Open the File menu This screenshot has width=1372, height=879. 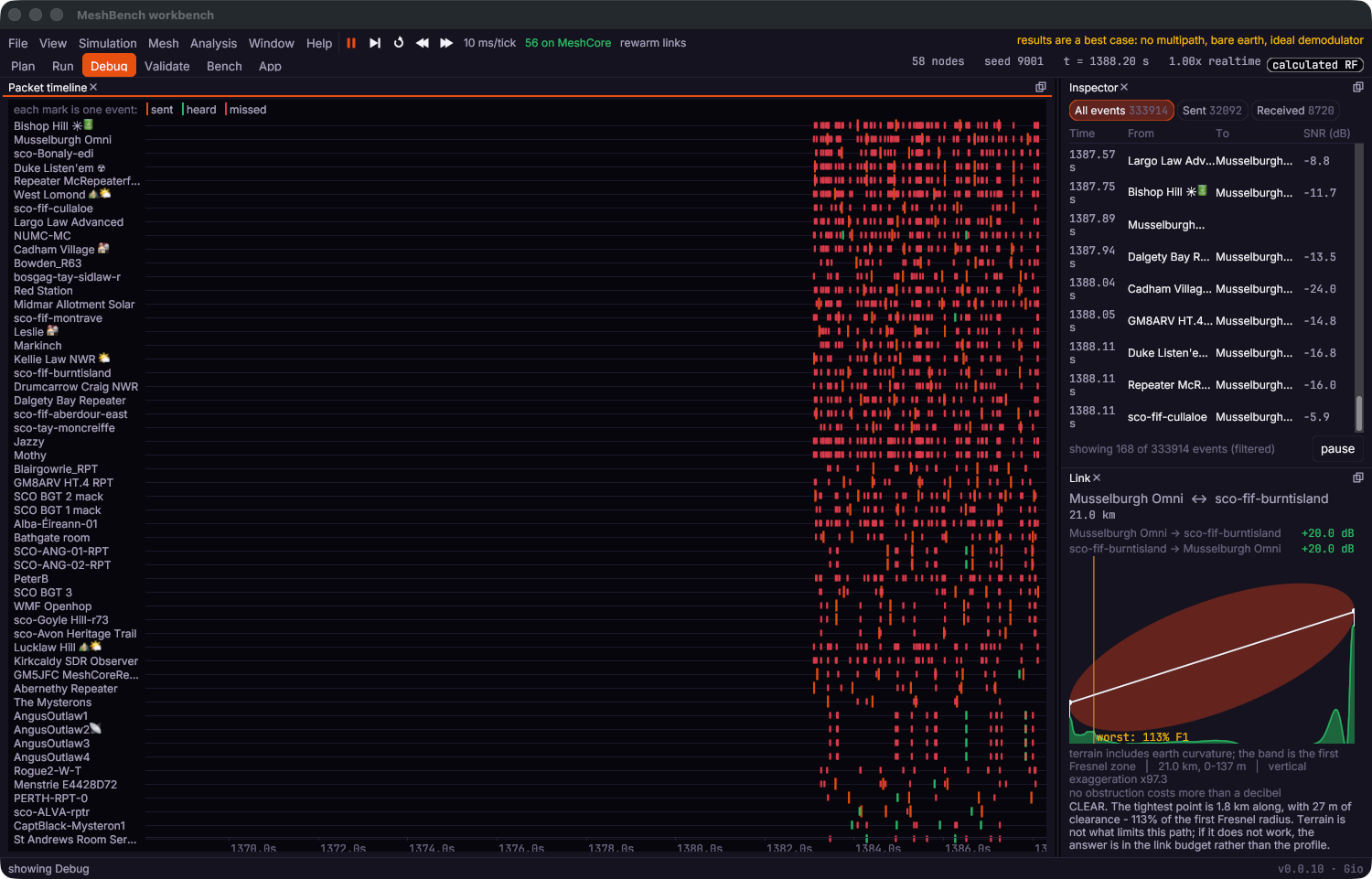17,43
